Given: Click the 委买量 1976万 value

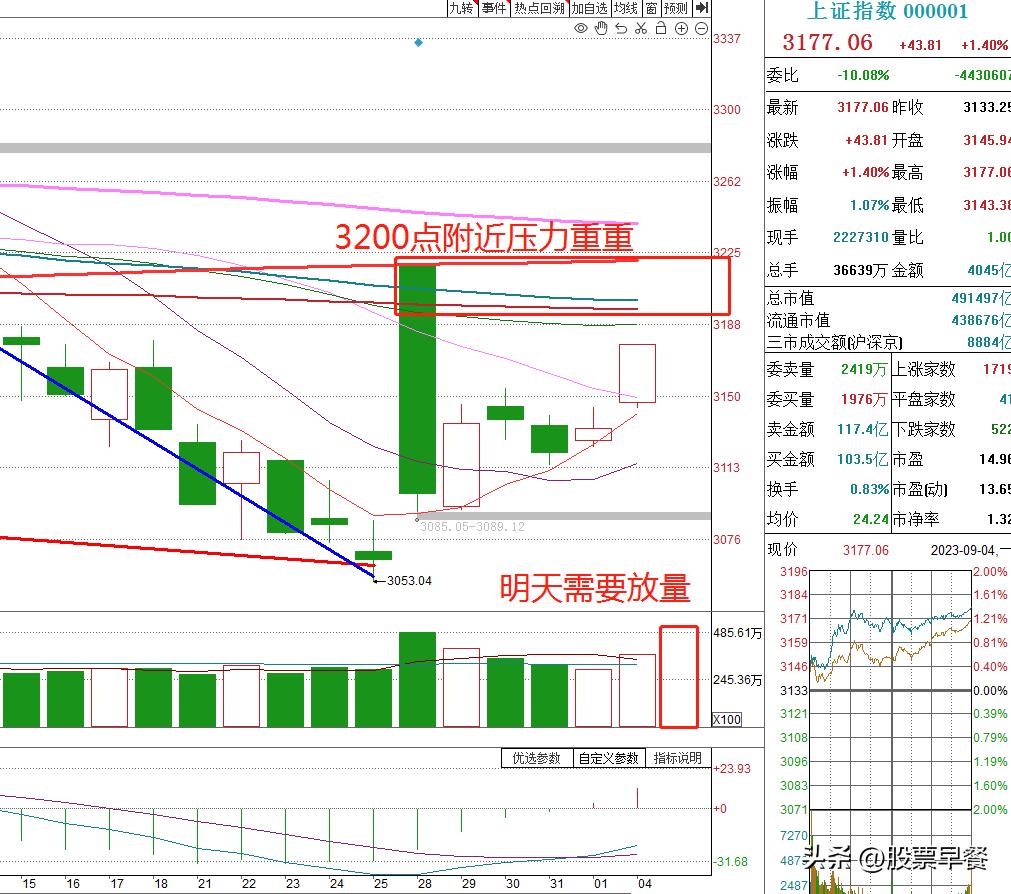Looking at the screenshot, I should click(865, 400).
